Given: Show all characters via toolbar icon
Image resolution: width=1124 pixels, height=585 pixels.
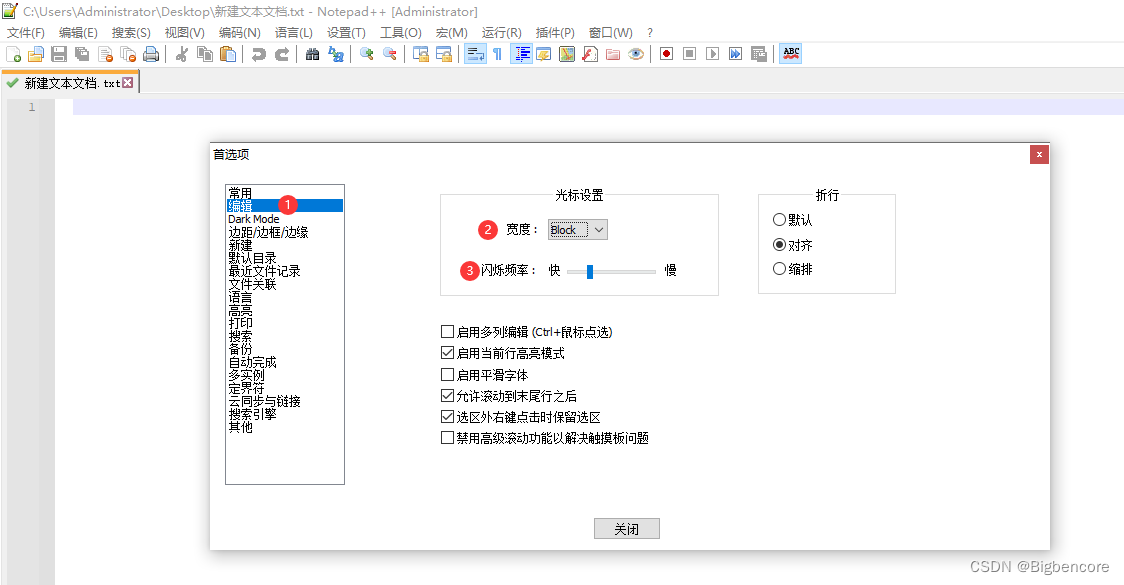Looking at the screenshot, I should 497,53.
